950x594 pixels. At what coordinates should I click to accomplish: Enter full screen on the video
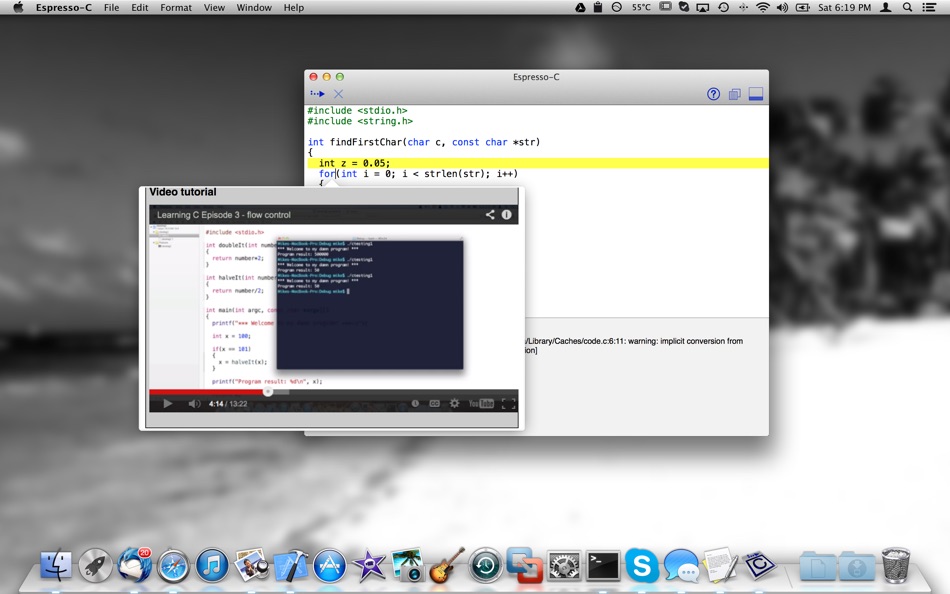click(x=508, y=404)
